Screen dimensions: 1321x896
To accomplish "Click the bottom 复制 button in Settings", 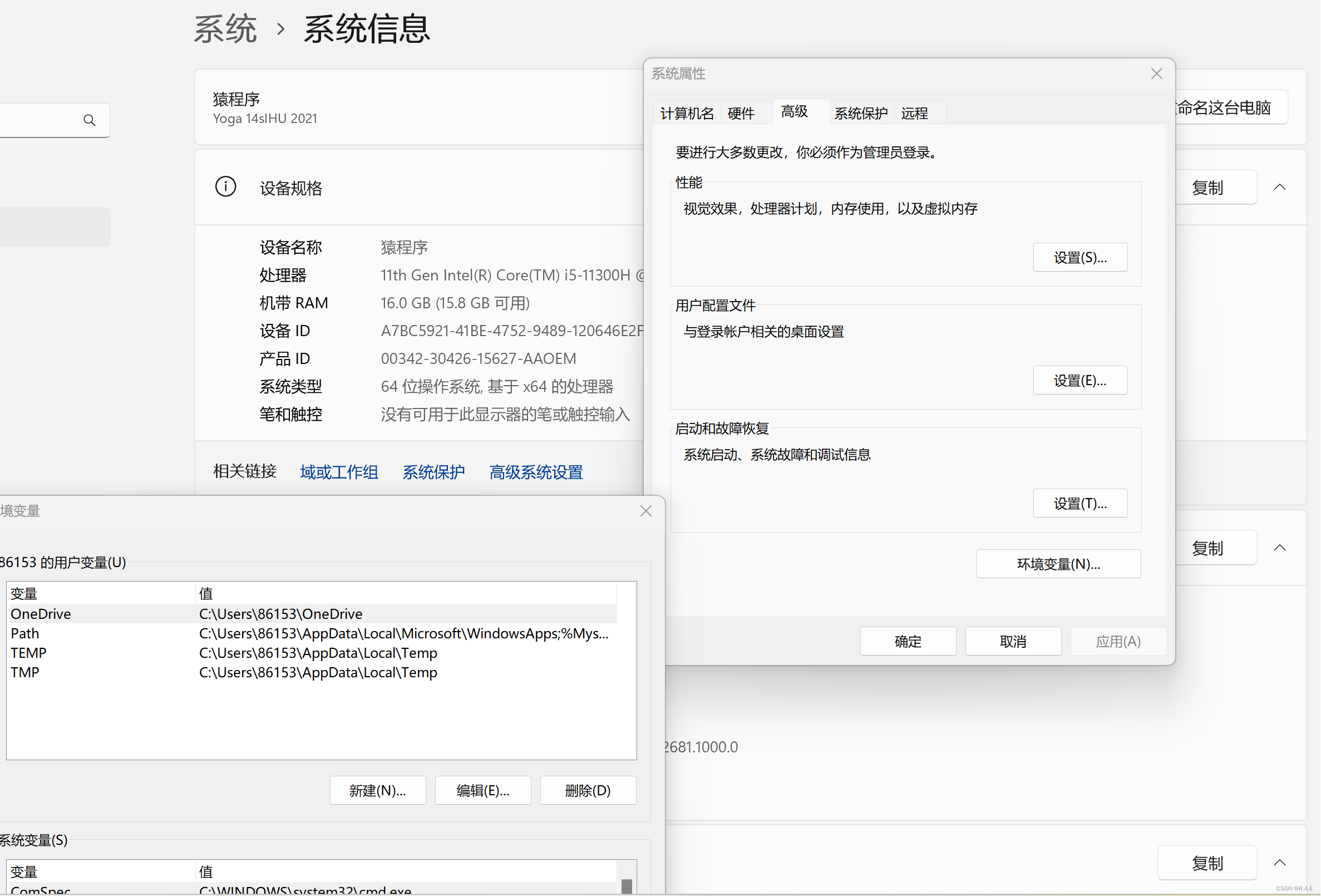I will pyautogui.click(x=1207, y=863).
